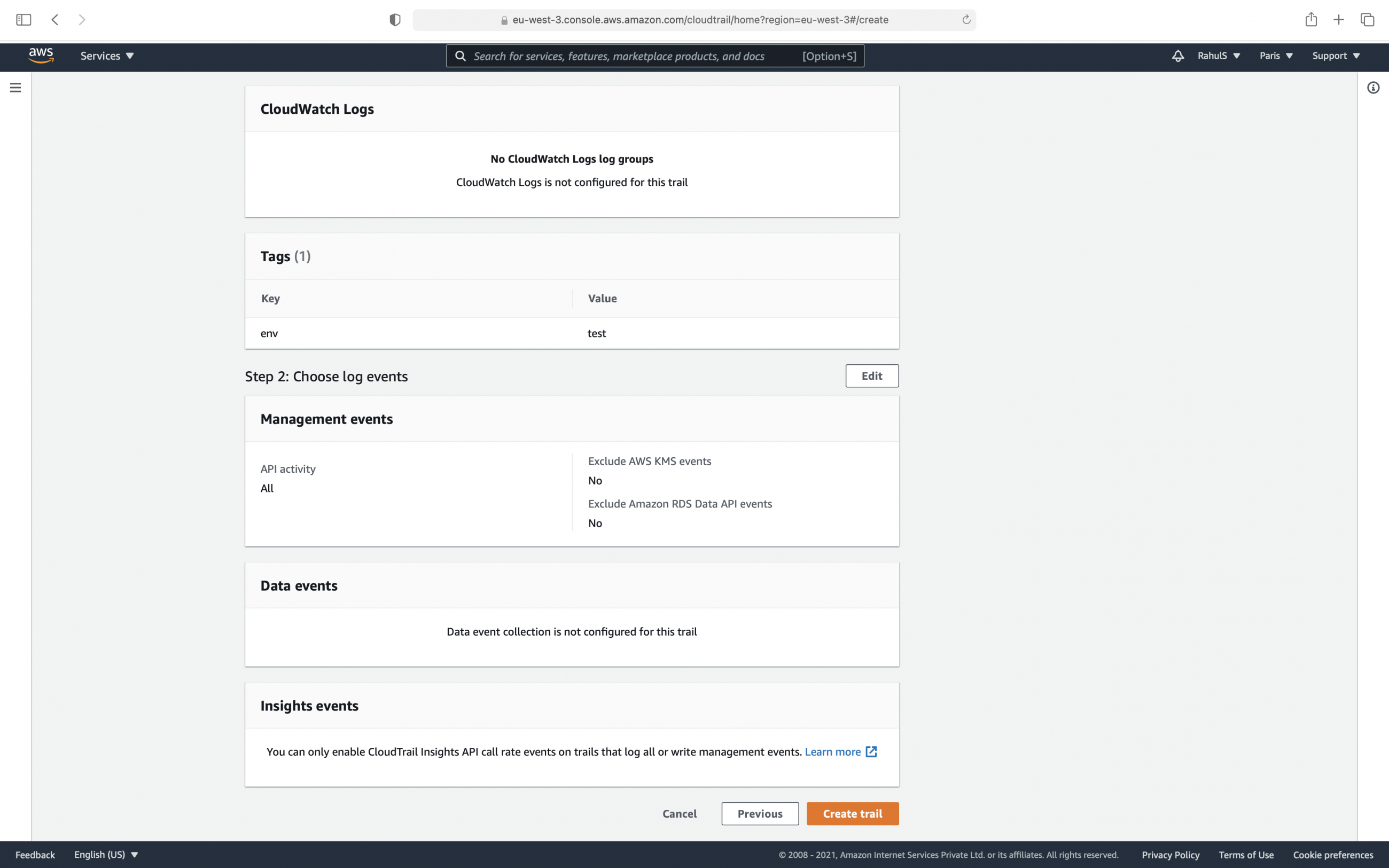
Task: Change the language from English (US)
Action: click(106, 854)
